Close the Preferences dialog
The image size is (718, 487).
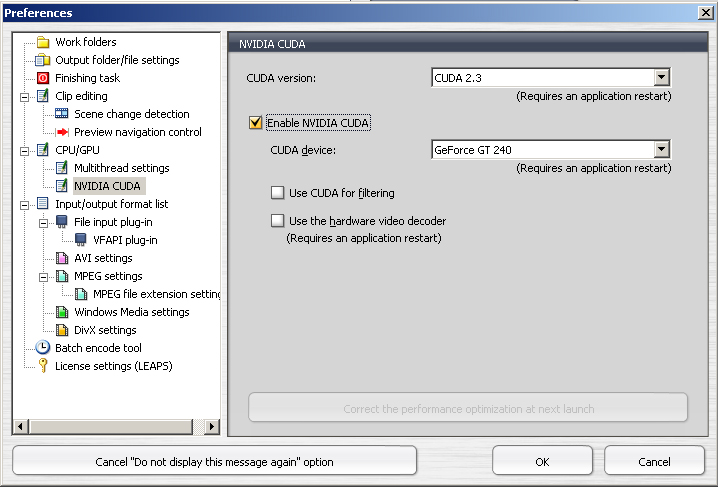(x=706, y=13)
